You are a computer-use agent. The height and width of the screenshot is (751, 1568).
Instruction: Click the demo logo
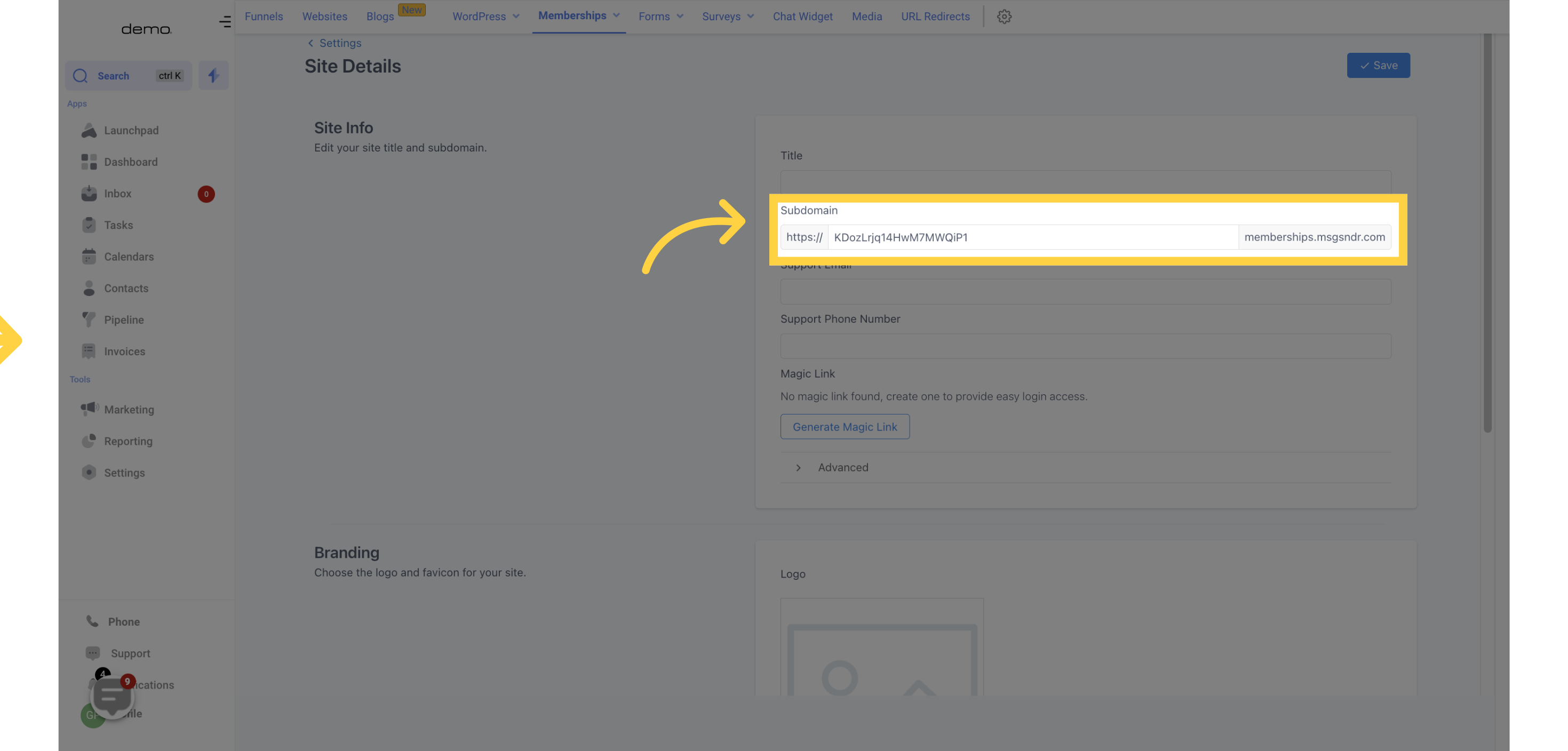147,29
